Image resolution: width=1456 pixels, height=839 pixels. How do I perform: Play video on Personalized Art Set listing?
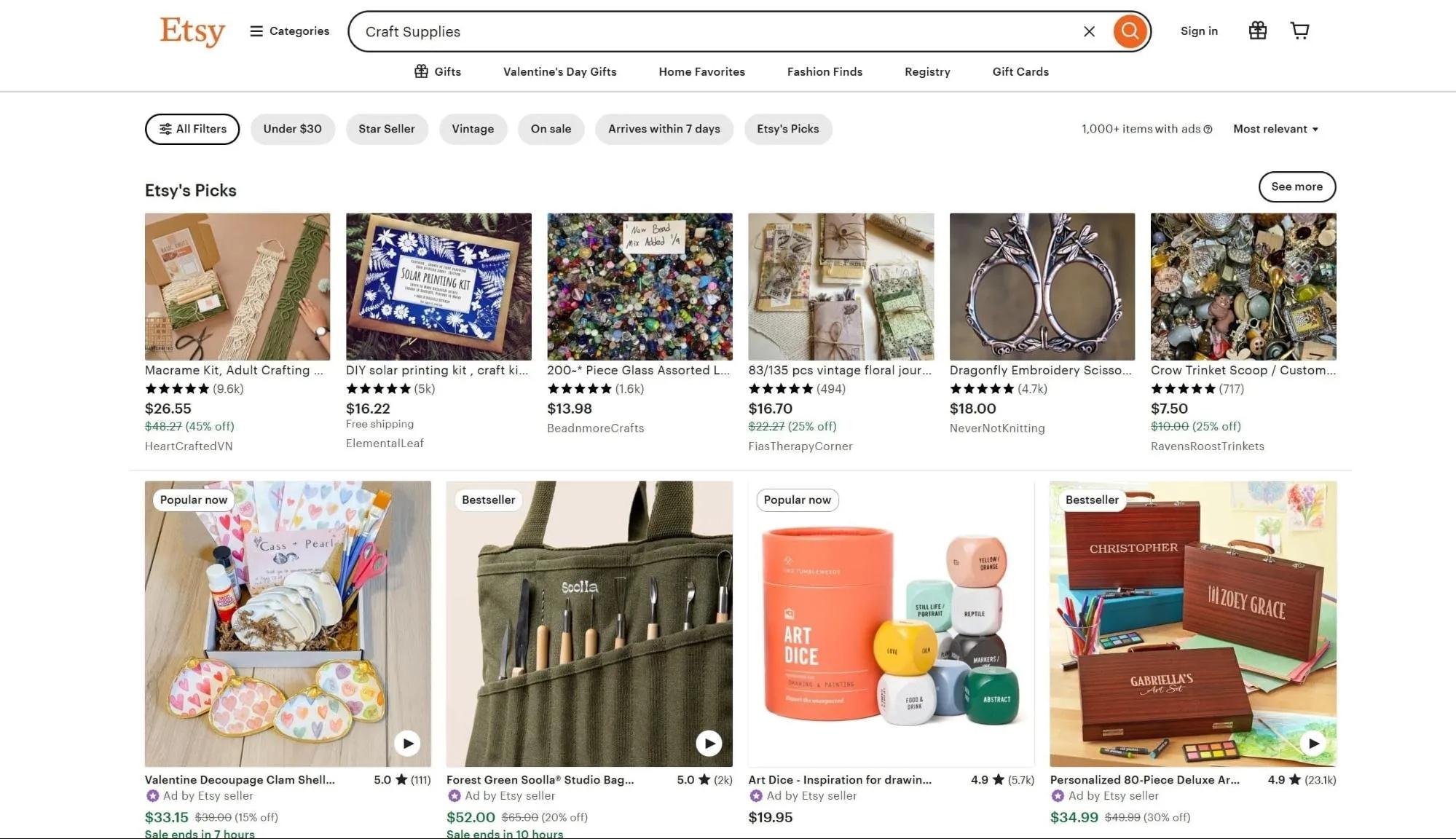coord(1313,743)
